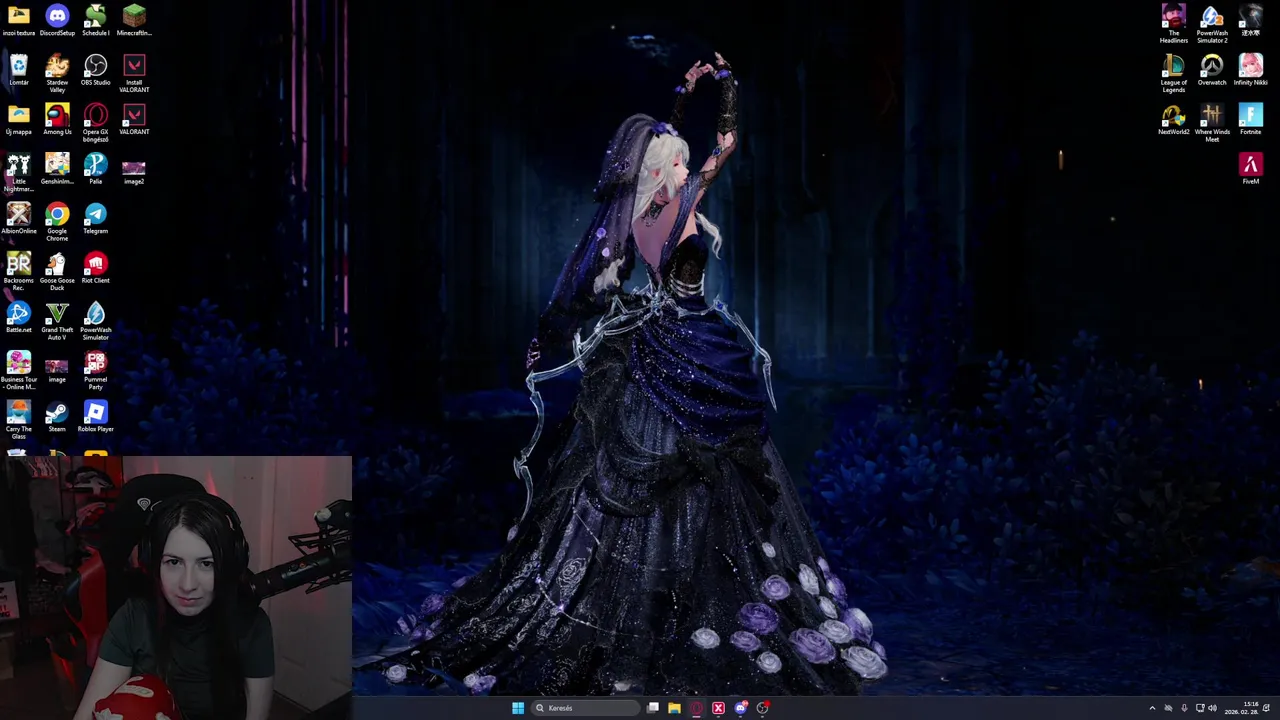Open the inzoi textura folder

[19, 20]
